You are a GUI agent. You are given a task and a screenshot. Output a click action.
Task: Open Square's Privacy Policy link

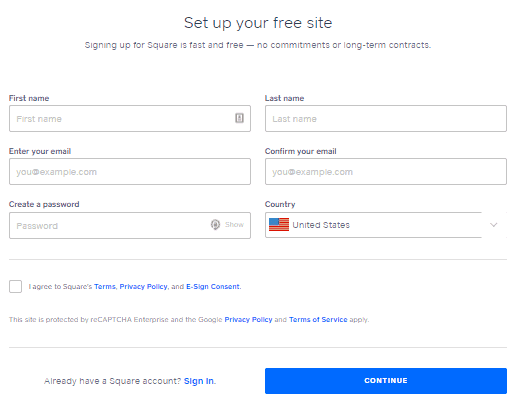143,287
